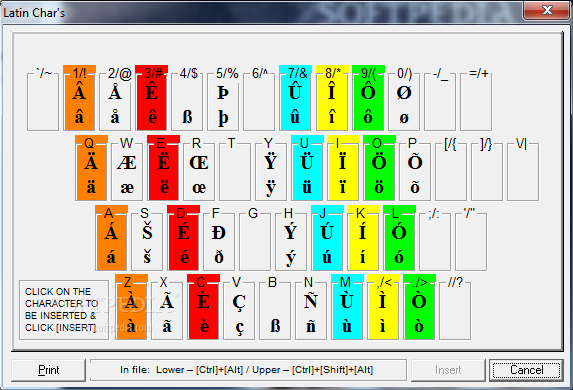Select lowercase ý on the H key

[x=291, y=258]
